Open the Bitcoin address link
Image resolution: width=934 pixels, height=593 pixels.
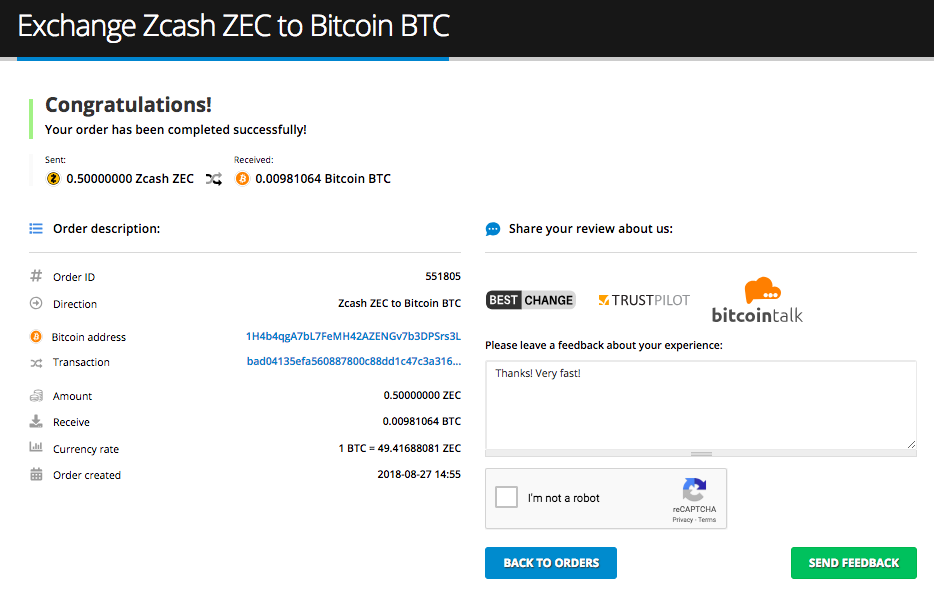pyautogui.click(x=353, y=336)
